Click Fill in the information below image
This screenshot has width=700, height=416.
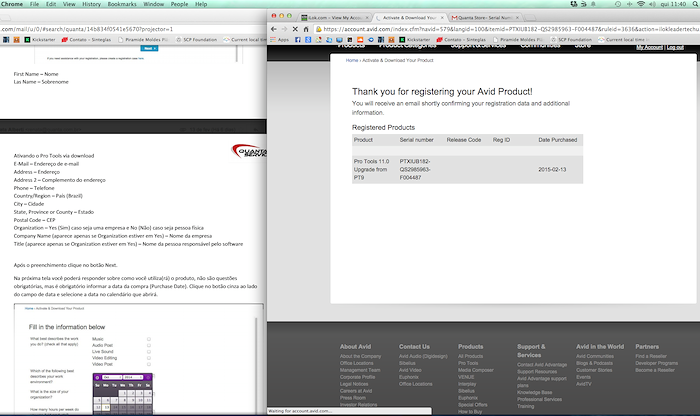(138, 359)
